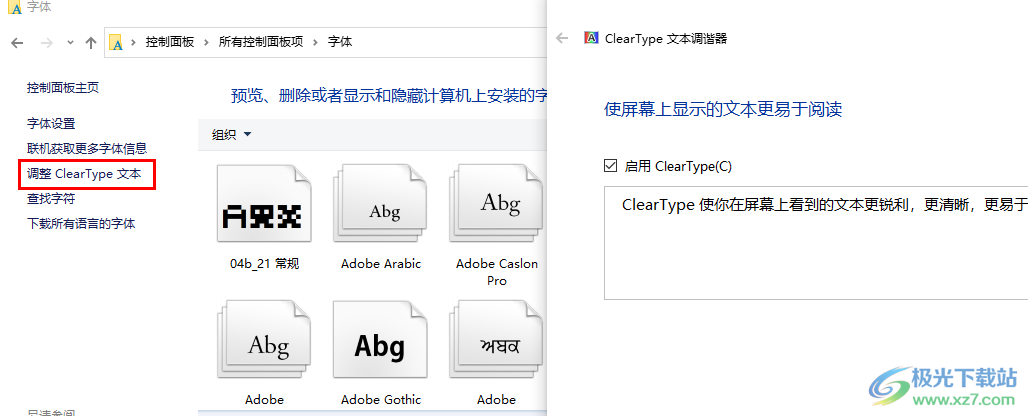Open 联机获取更多字体信息 link
Screen dimensions: 1028x416
coord(87,148)
